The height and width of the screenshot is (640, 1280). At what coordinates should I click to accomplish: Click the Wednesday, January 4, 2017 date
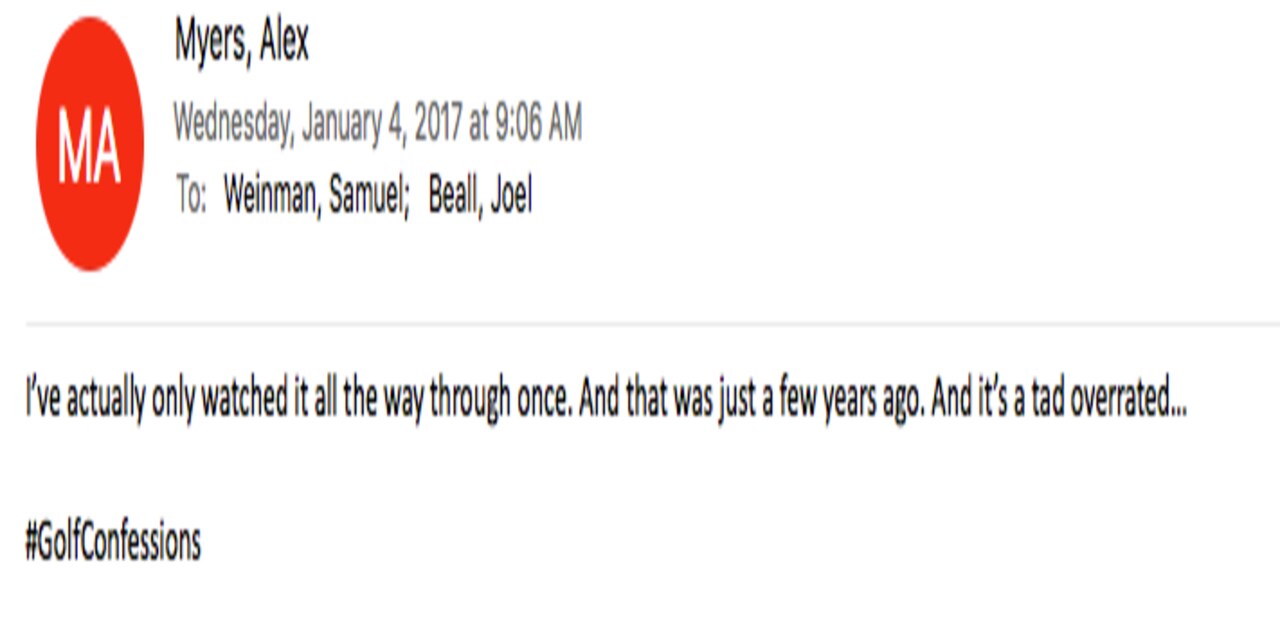[x=317, y=123]
